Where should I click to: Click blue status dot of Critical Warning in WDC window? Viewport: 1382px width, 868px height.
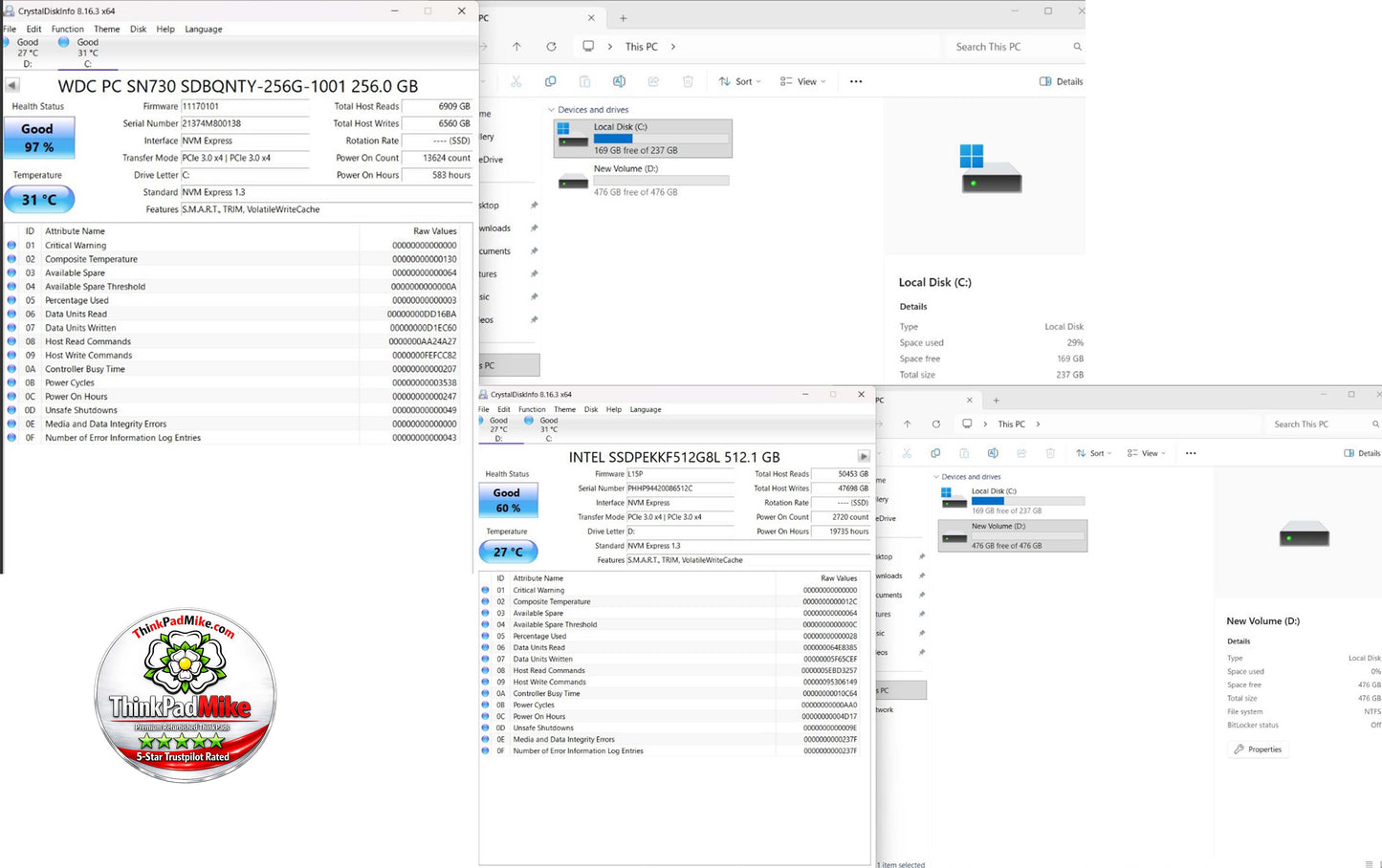pos(11,246)
